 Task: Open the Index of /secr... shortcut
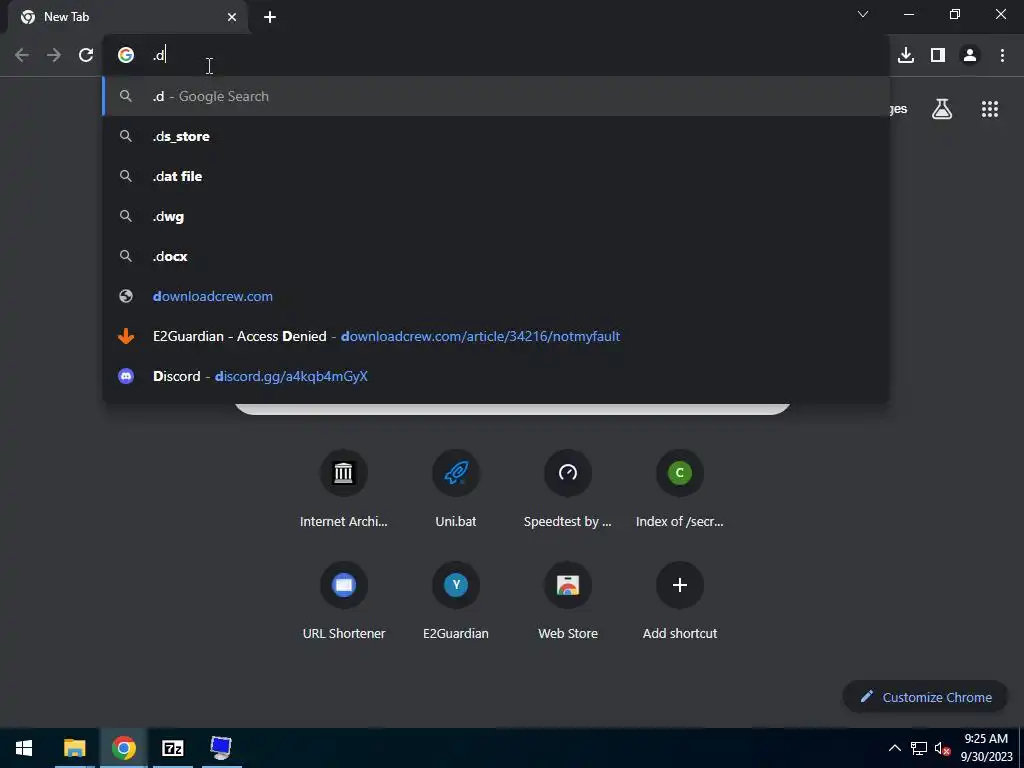tap(680, 488)
